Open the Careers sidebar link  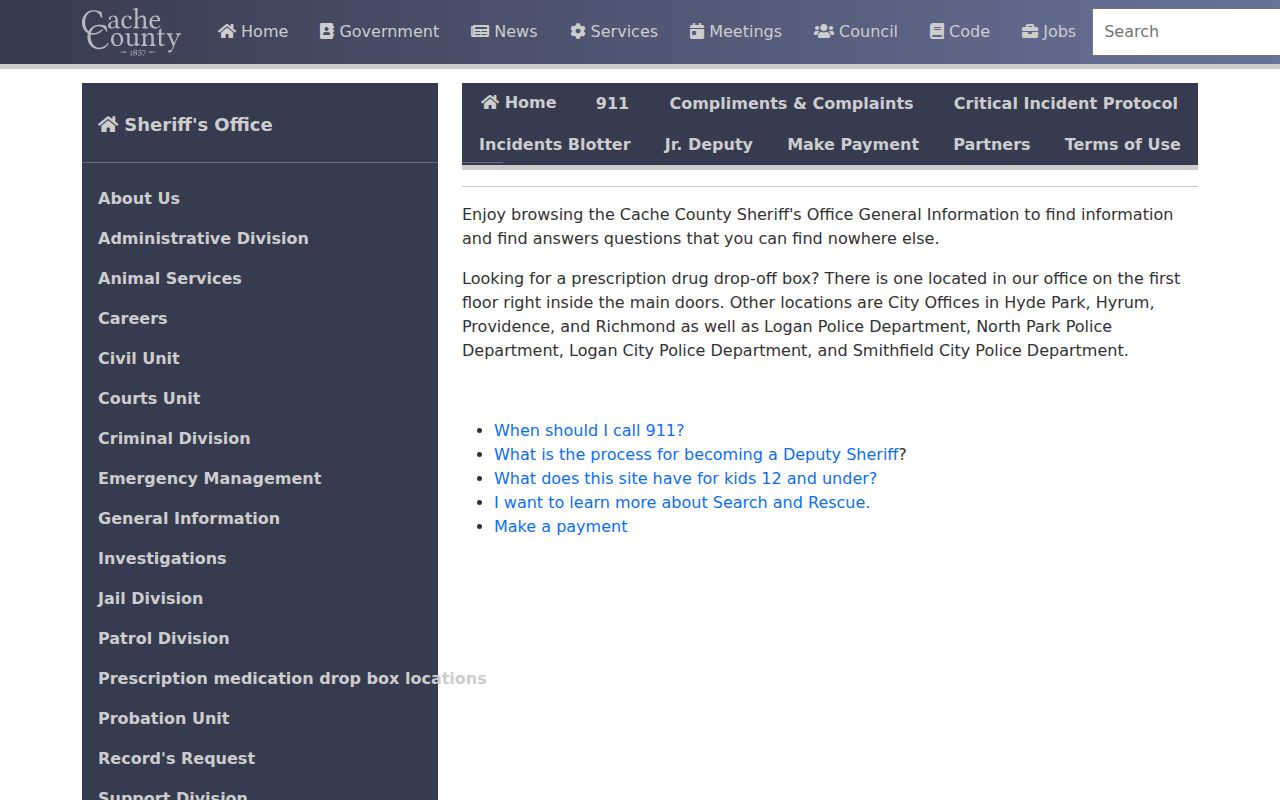[133, 318]
